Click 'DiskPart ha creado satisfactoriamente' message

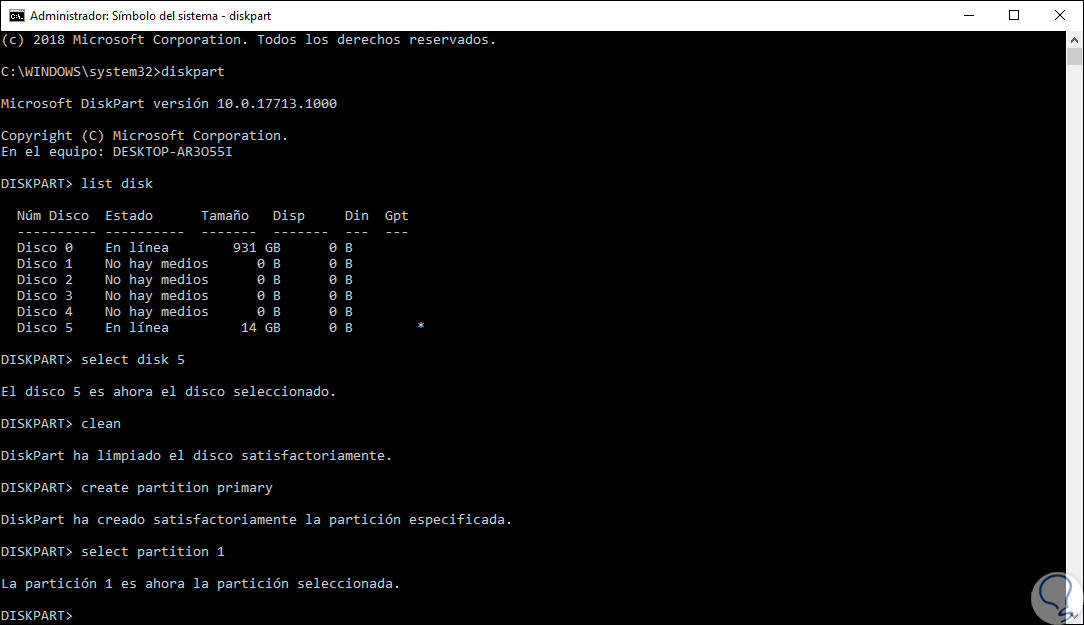click(256, 519)
